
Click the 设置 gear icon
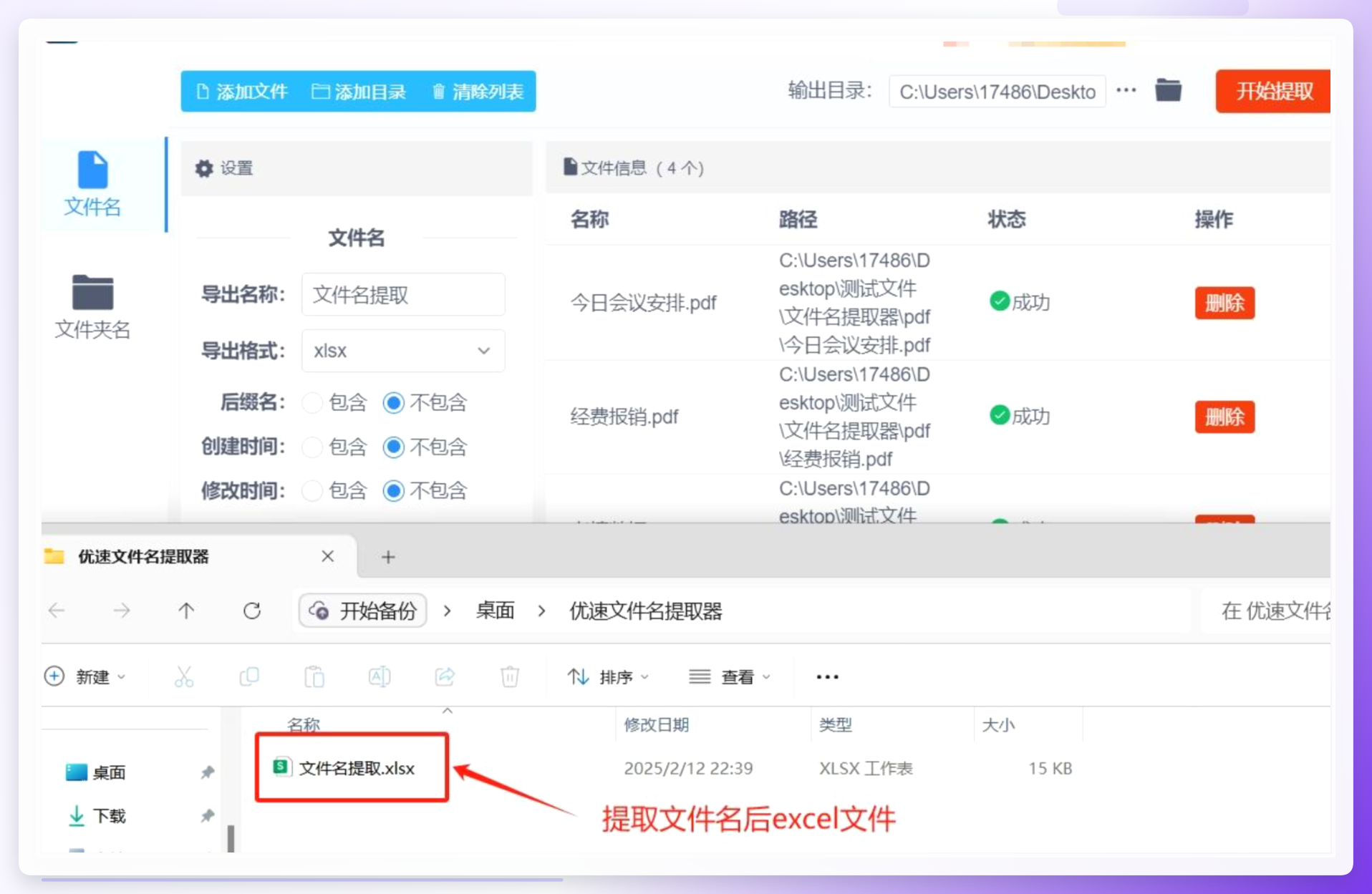[204, 168]
